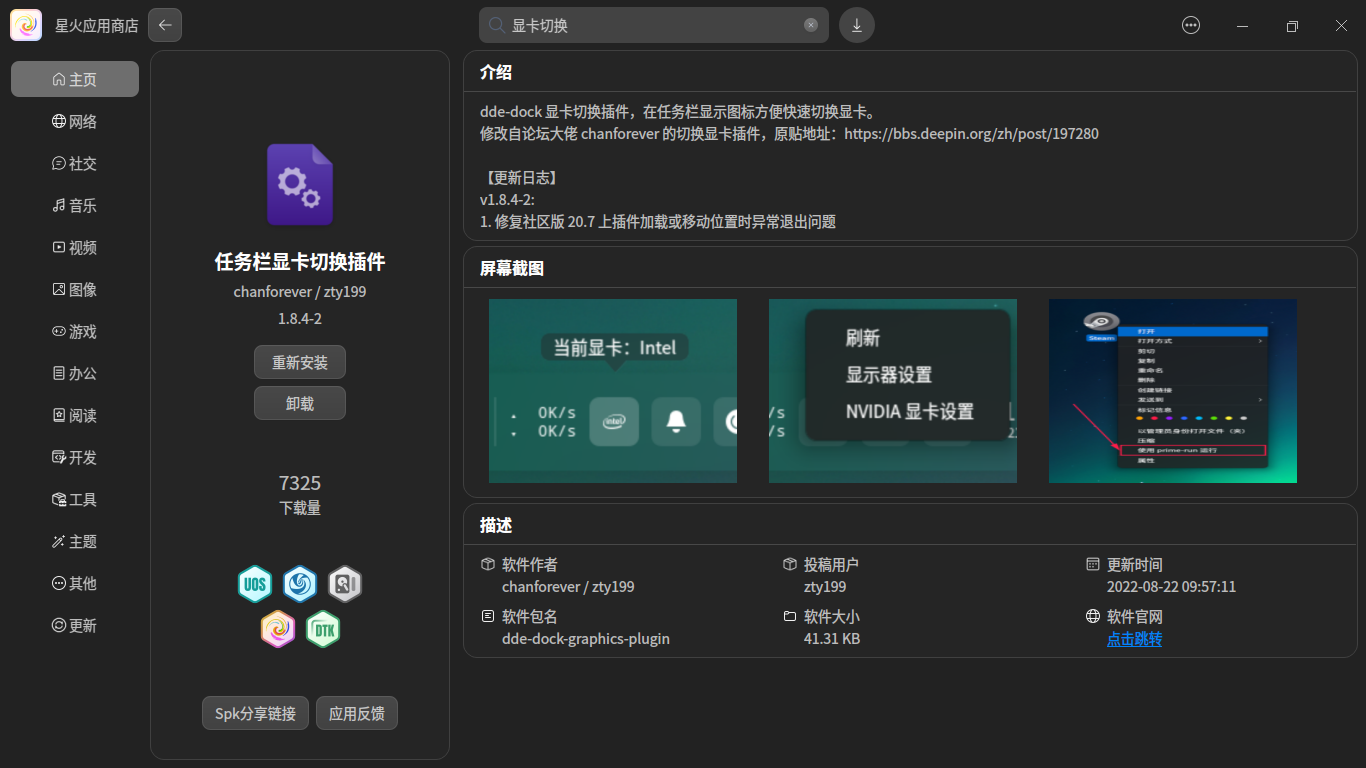The height and width of the screenshot is (768, 1366).
Task: Open the 阅读 category
Action: (x=75, y=415)
